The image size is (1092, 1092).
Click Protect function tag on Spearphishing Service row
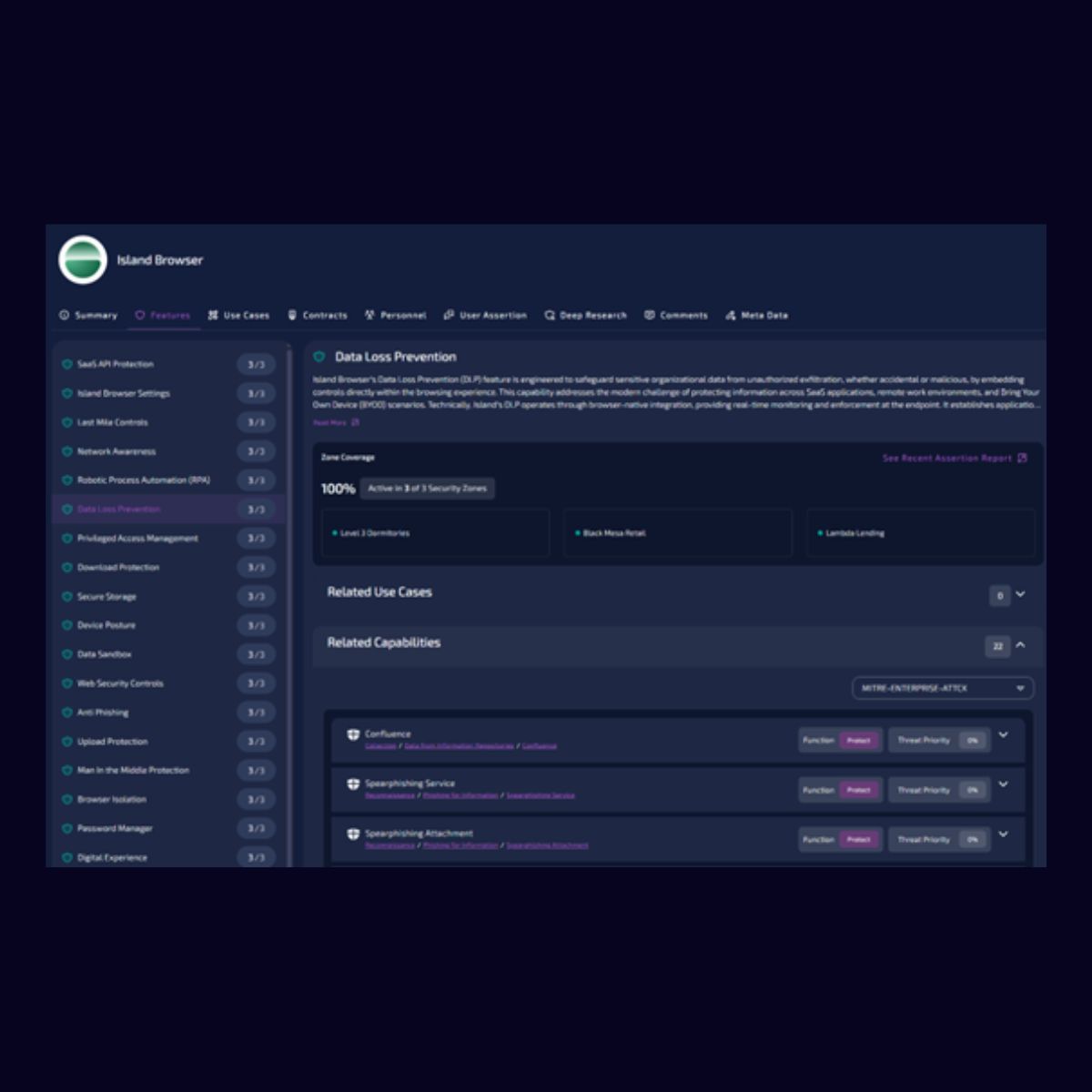[859, 790]
